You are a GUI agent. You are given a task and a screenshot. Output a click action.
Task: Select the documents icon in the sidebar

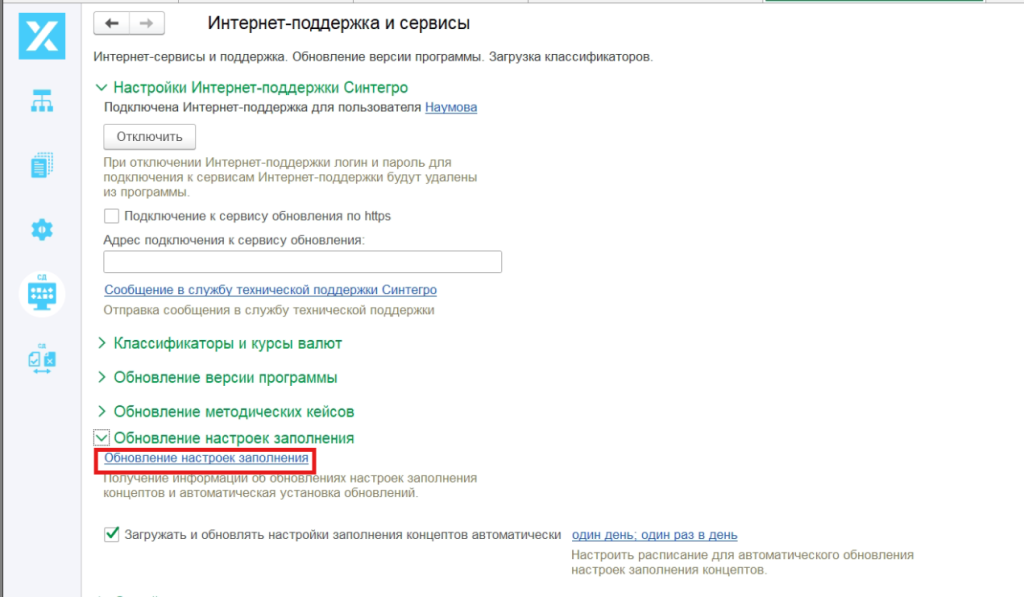(x=41, y=164)
